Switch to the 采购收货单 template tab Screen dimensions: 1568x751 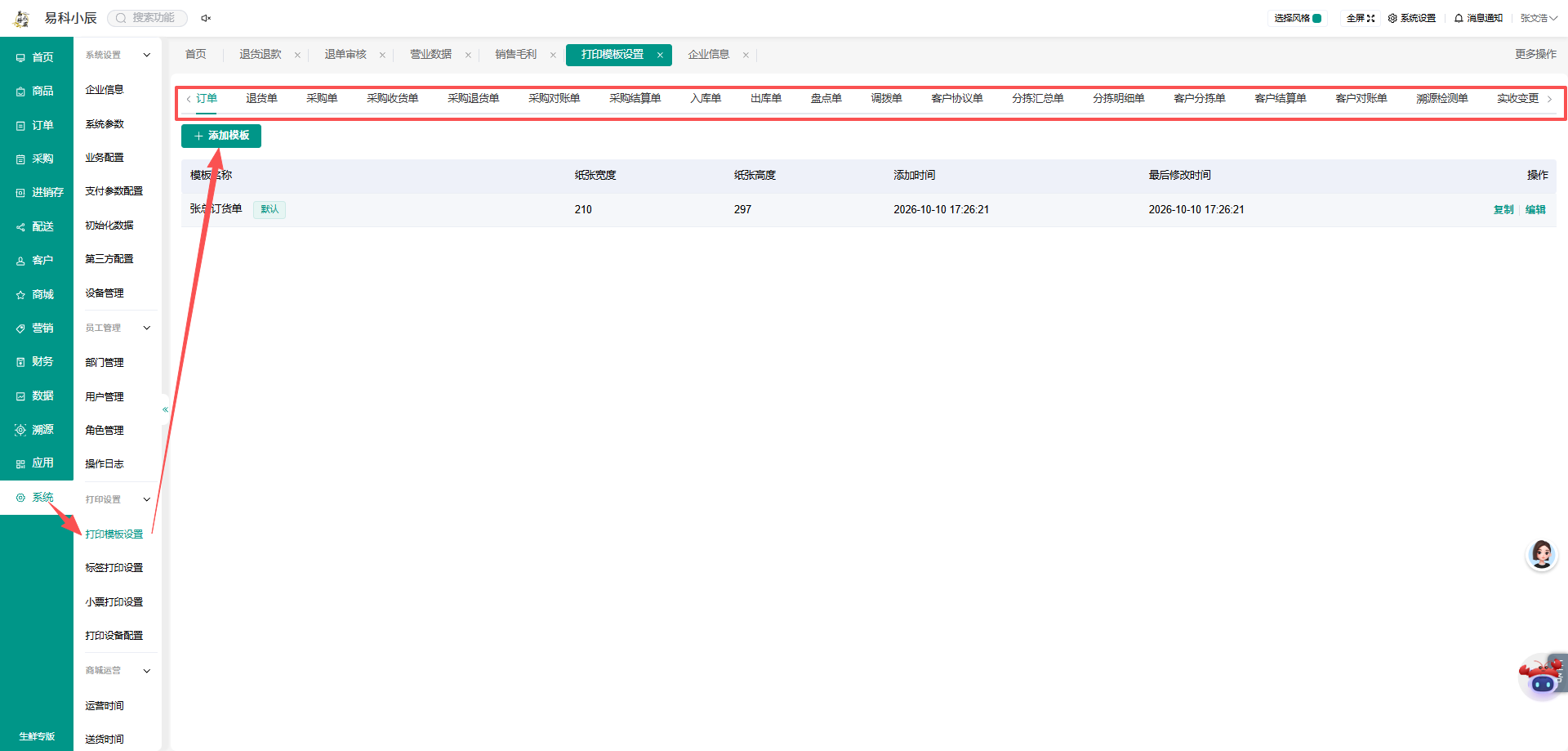coord(392,99)
